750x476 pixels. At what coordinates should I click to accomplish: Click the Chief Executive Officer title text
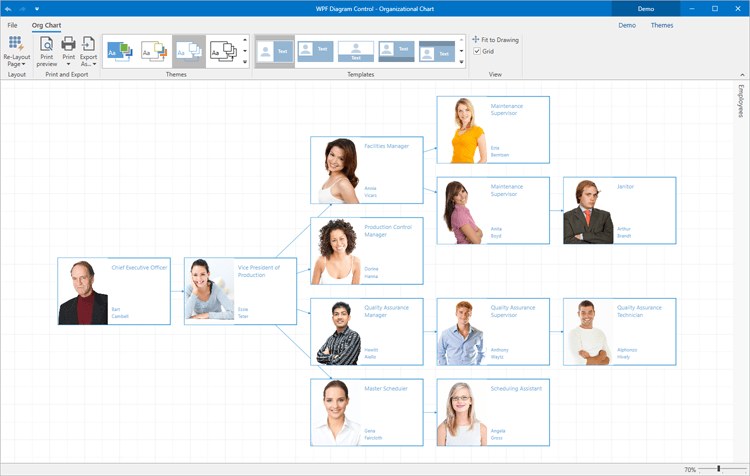coord(139,267)
